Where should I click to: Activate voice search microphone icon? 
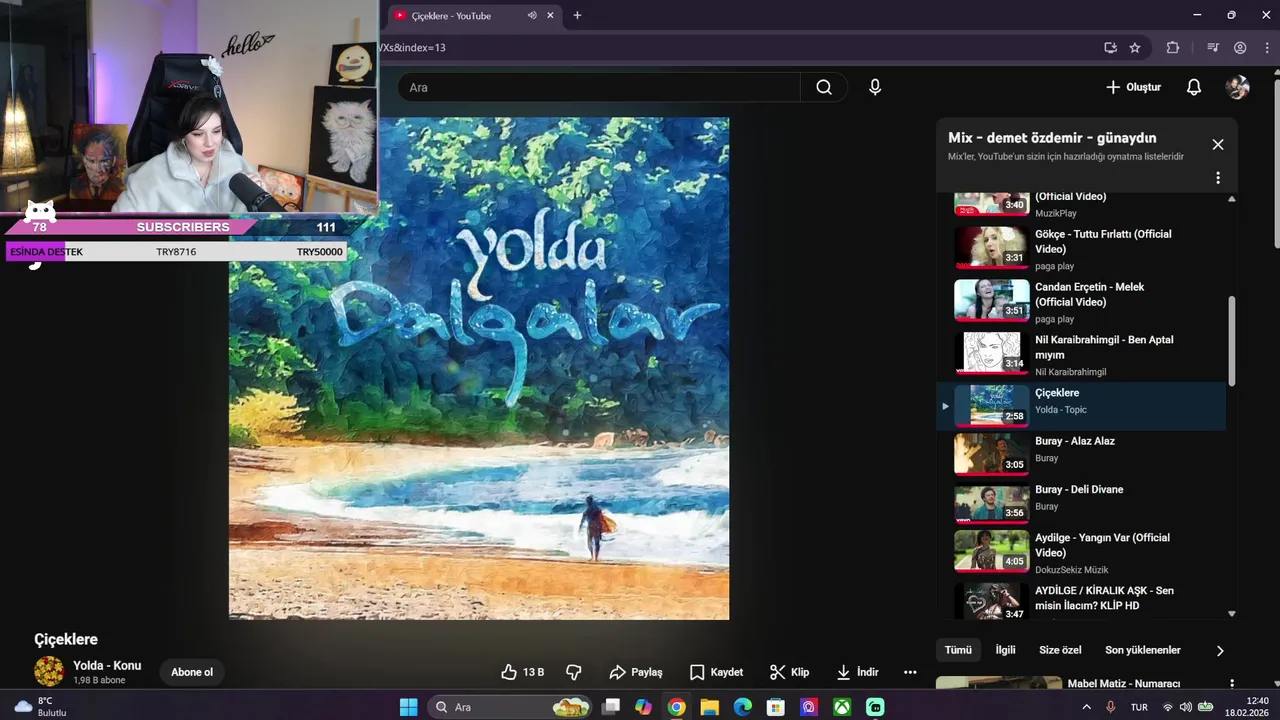(x=875, y=87)
